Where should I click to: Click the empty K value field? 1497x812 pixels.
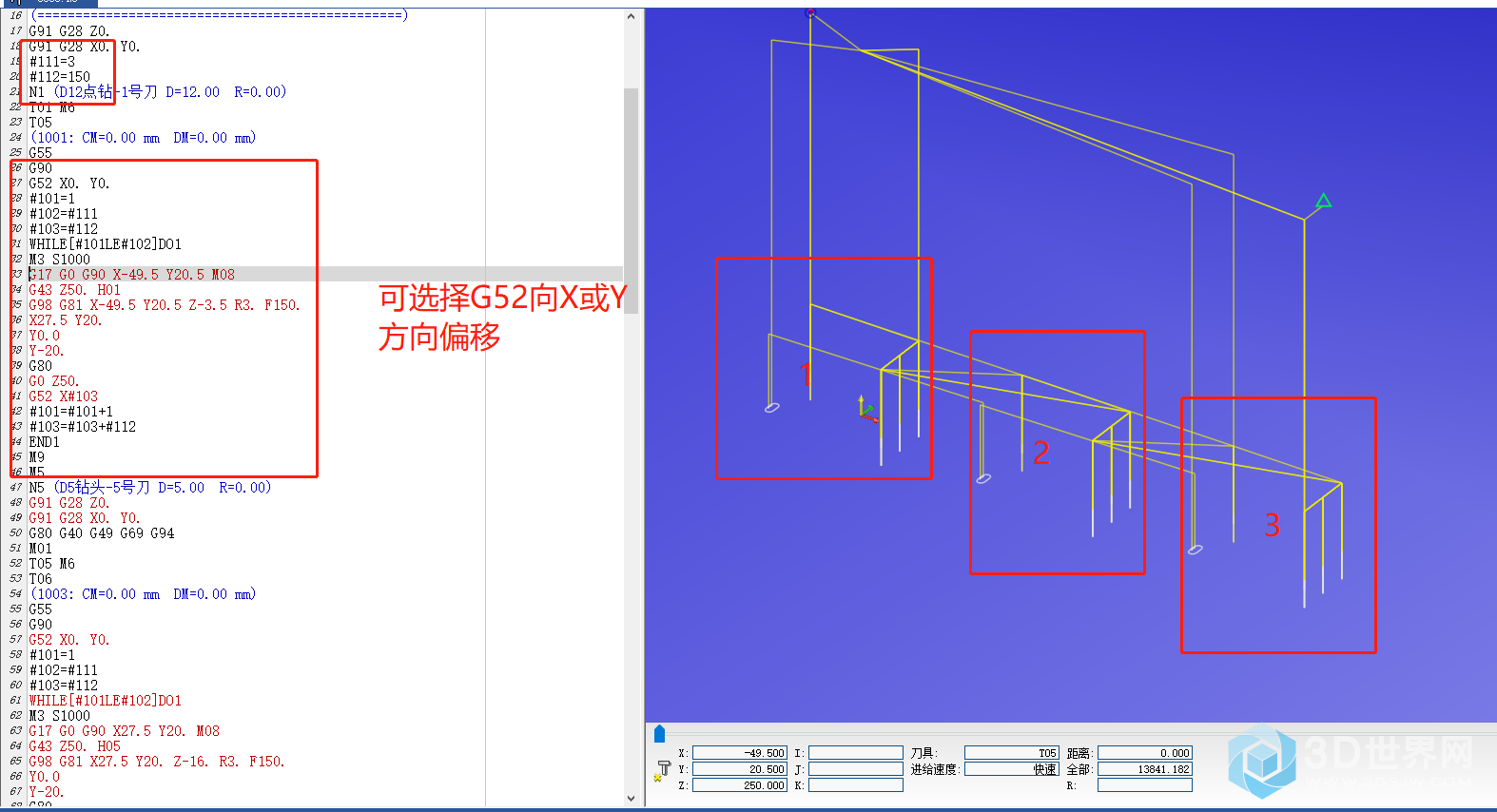click(x=856, y=785)
